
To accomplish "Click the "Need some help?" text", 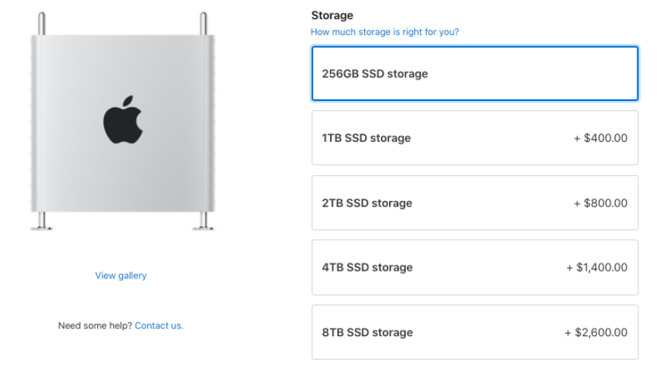I will pyautogui.click(x=95, y=325).
